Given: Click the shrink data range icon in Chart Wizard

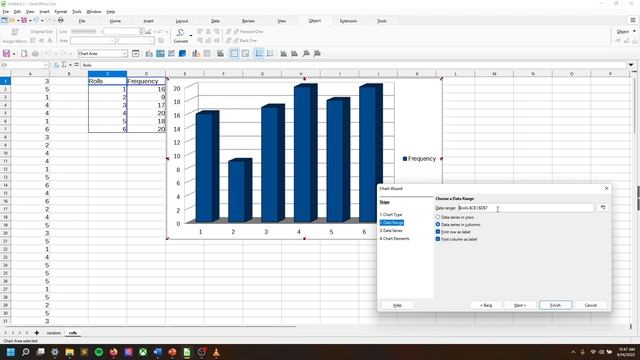Looking at the screenshot, I should 603,208.
